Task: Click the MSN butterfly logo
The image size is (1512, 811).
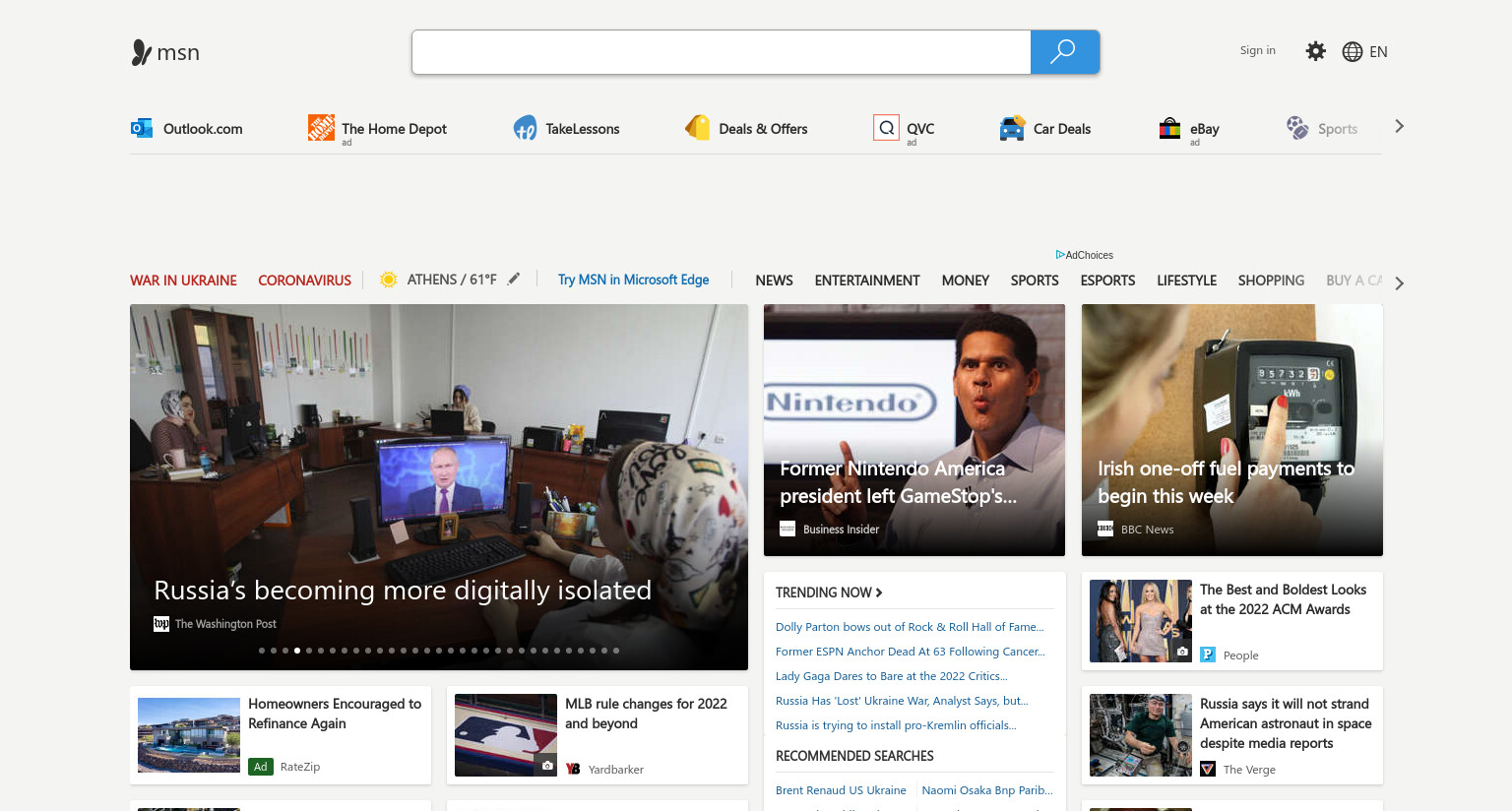Action: 142,52
